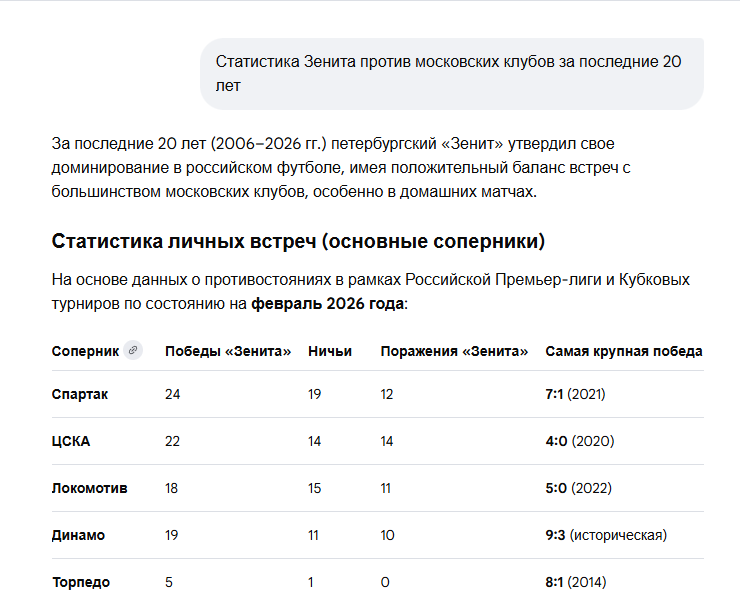Select the row label Спартак

80,394
